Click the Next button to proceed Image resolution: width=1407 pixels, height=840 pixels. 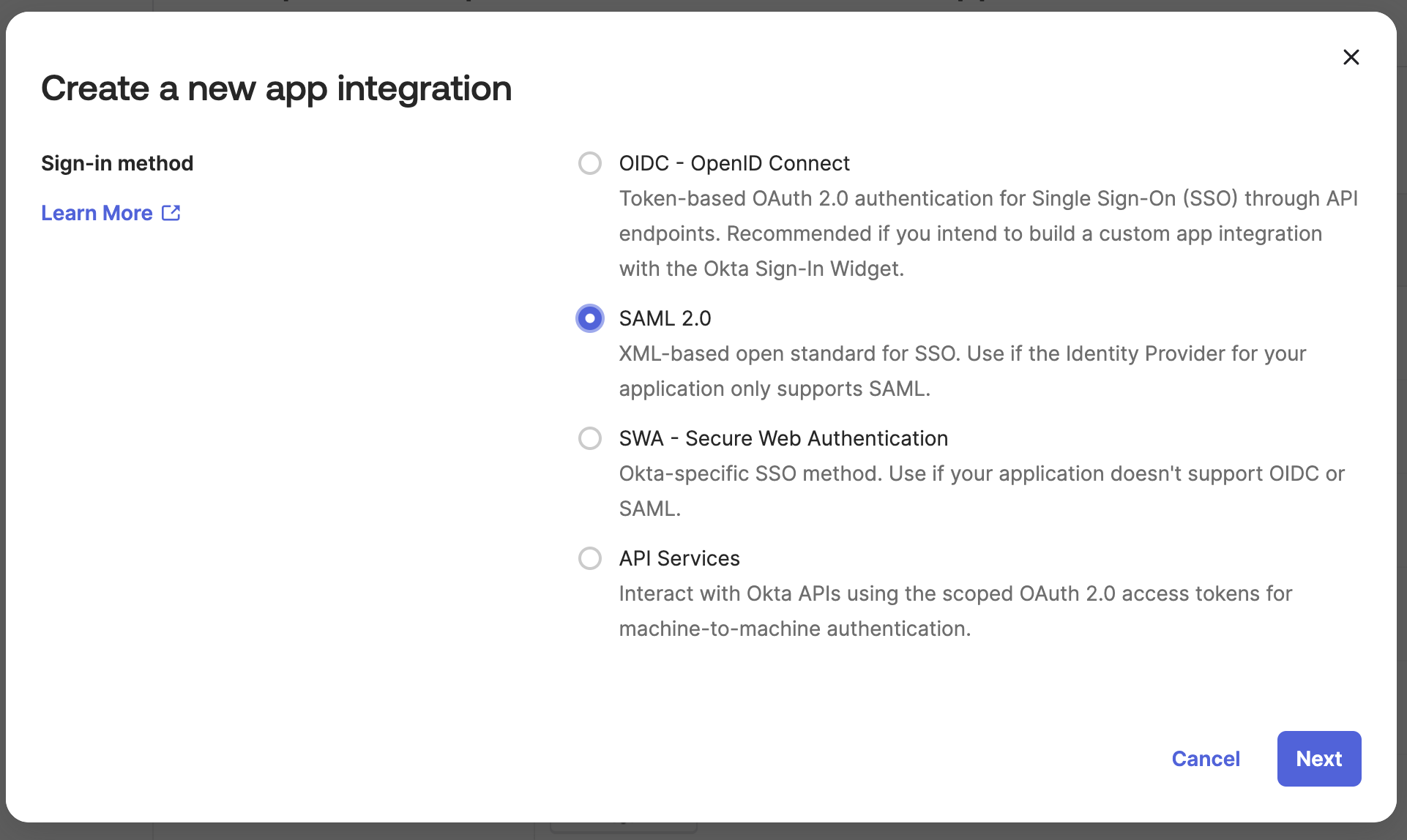(x=1318, y=758)
